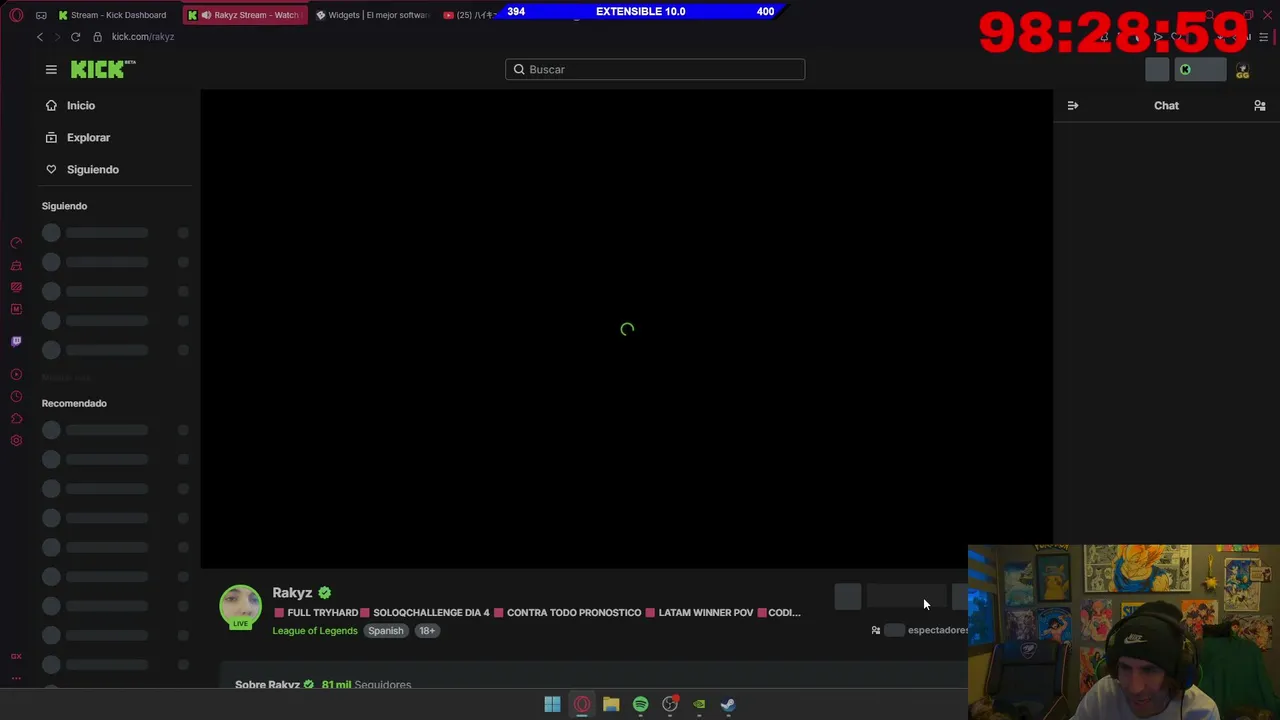
Task: Click the Twitch icon in Opera sidebar
Action: [x=16, y=341]
